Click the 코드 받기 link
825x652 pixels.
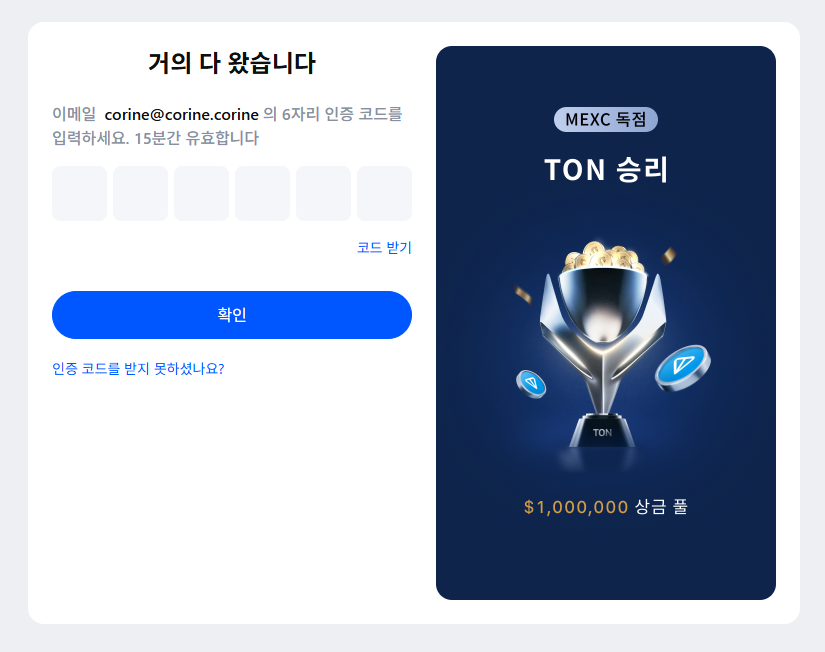pyautogui.click(x=385, y=247)
